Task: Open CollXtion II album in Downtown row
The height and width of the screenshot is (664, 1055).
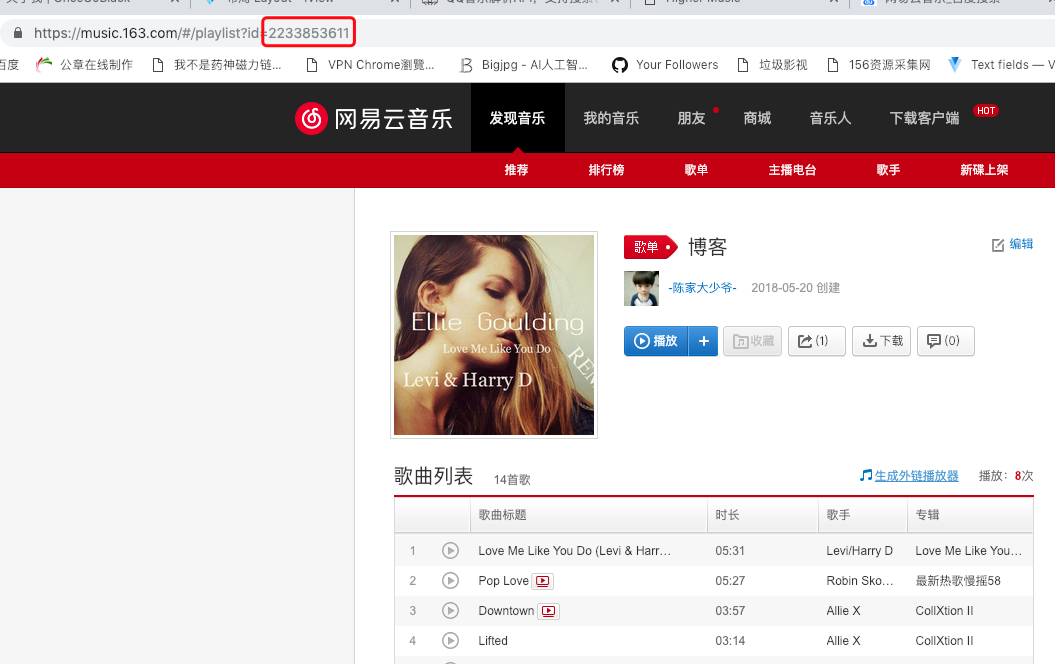Action: [x=944, y=611]
